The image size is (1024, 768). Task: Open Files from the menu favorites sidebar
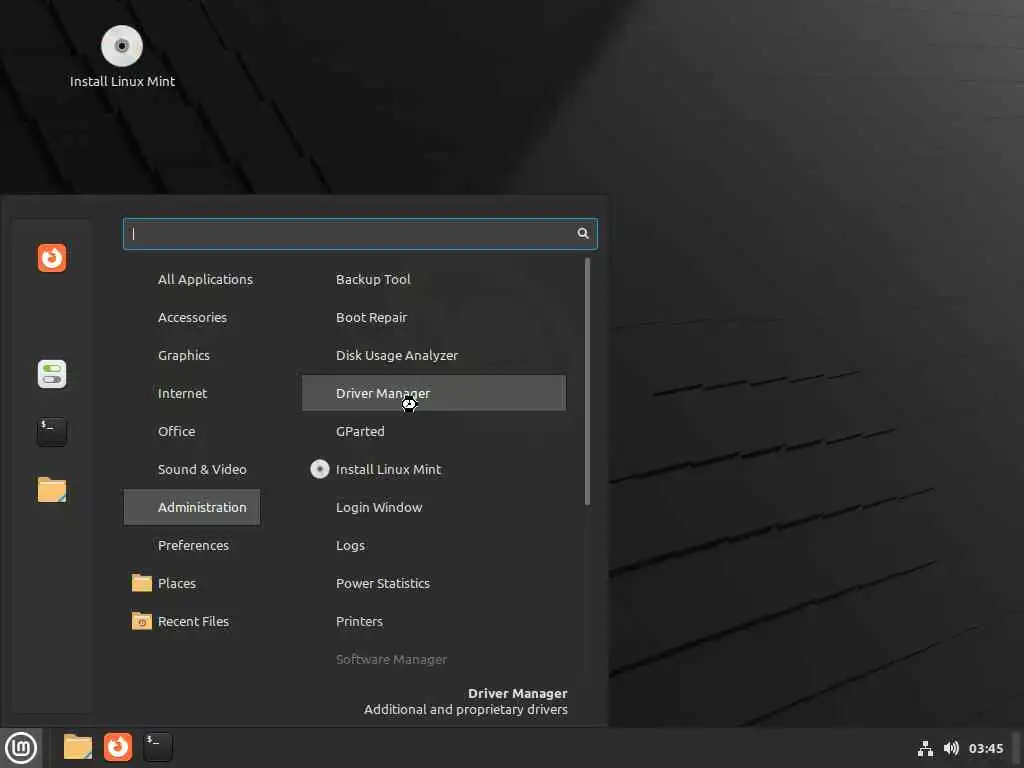click(52, 490)
